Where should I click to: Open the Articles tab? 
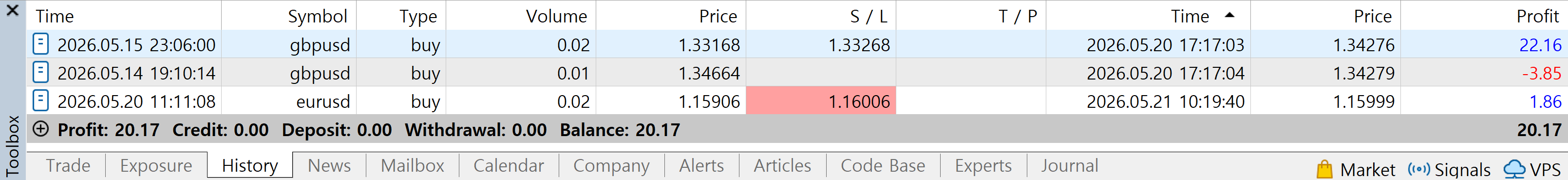pos(782,165)
